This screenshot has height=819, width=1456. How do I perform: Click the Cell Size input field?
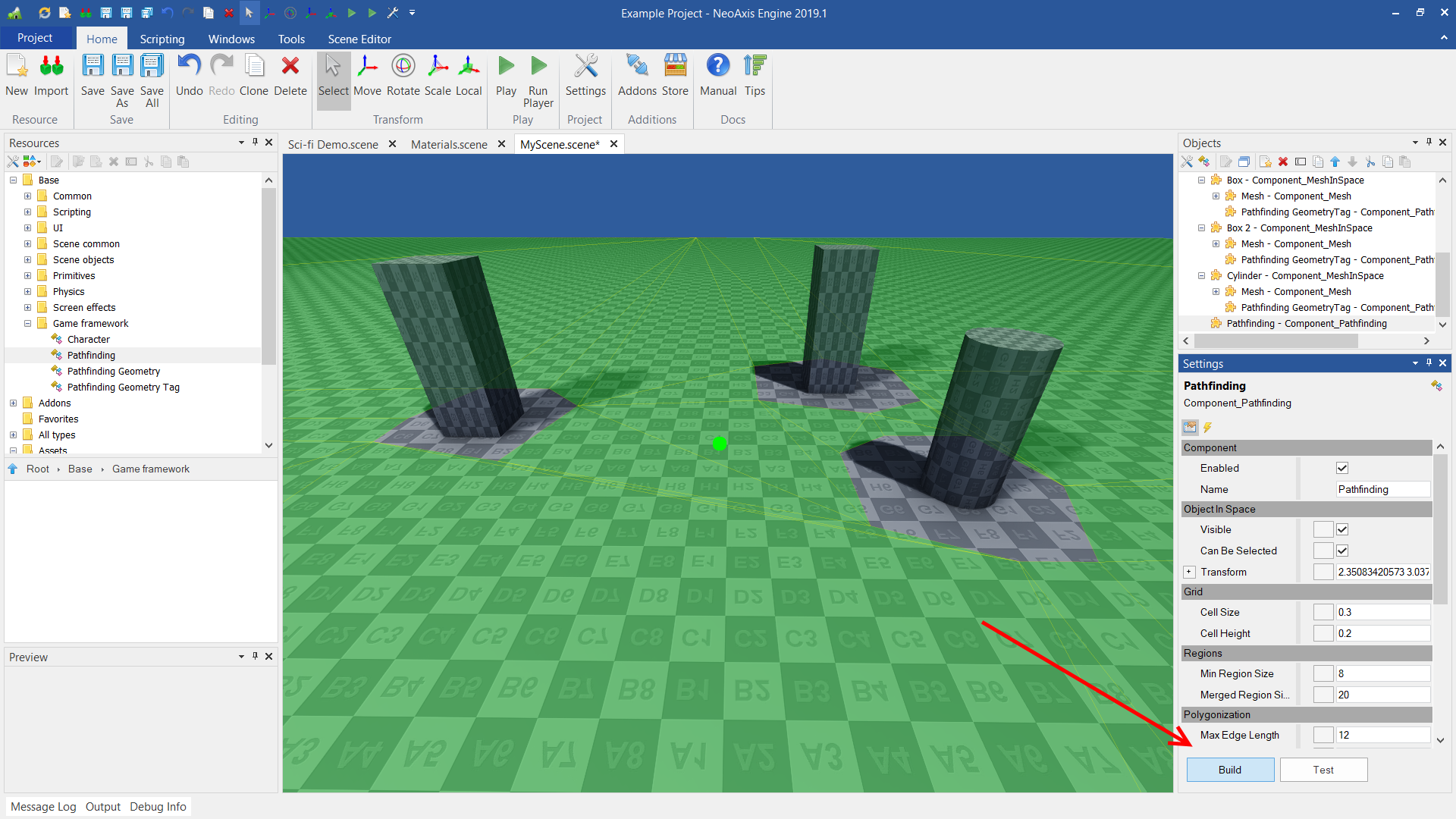click(1382, 613)
